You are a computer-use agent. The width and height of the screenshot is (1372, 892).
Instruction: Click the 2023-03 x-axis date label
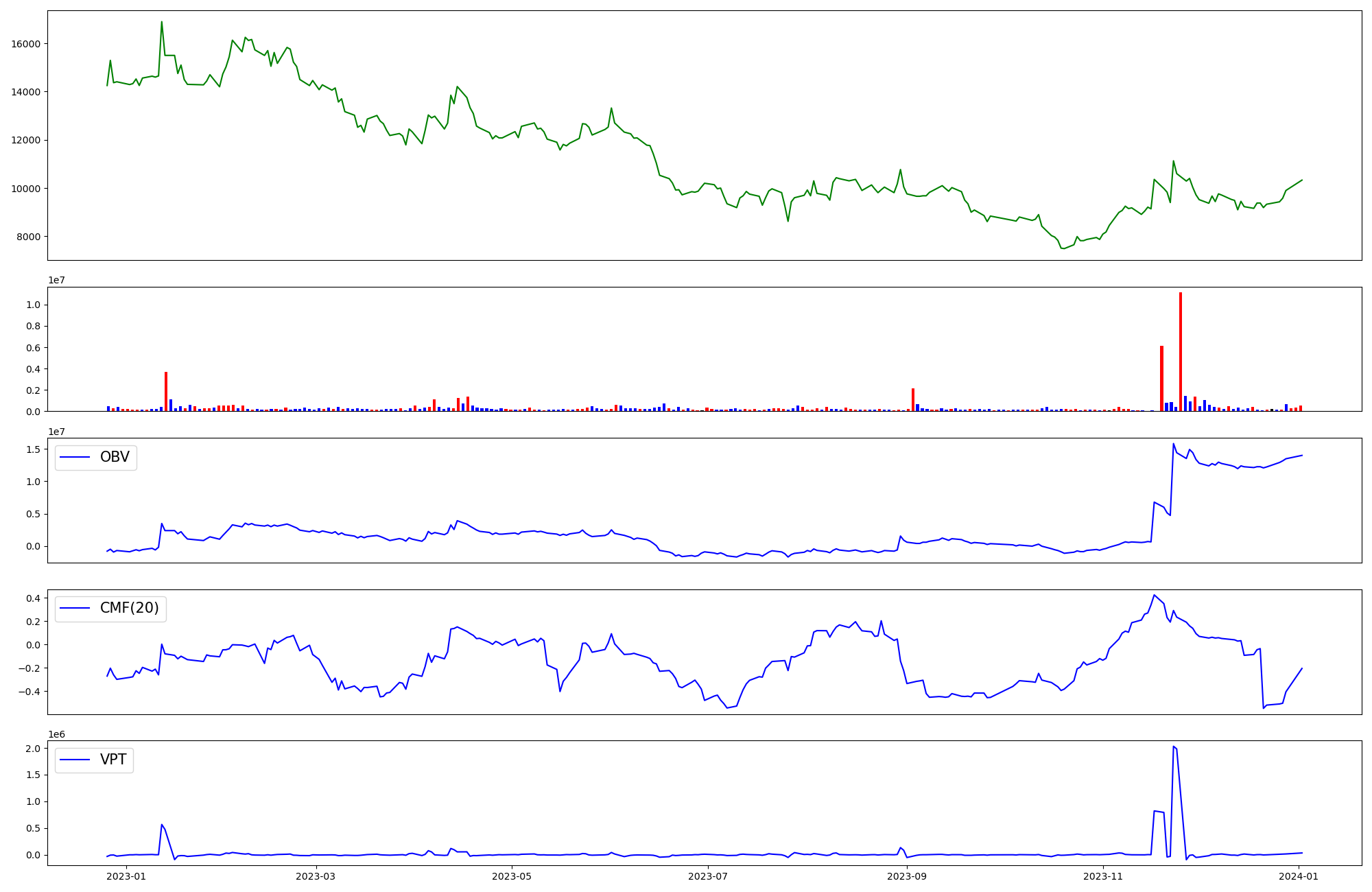point(316,876)
